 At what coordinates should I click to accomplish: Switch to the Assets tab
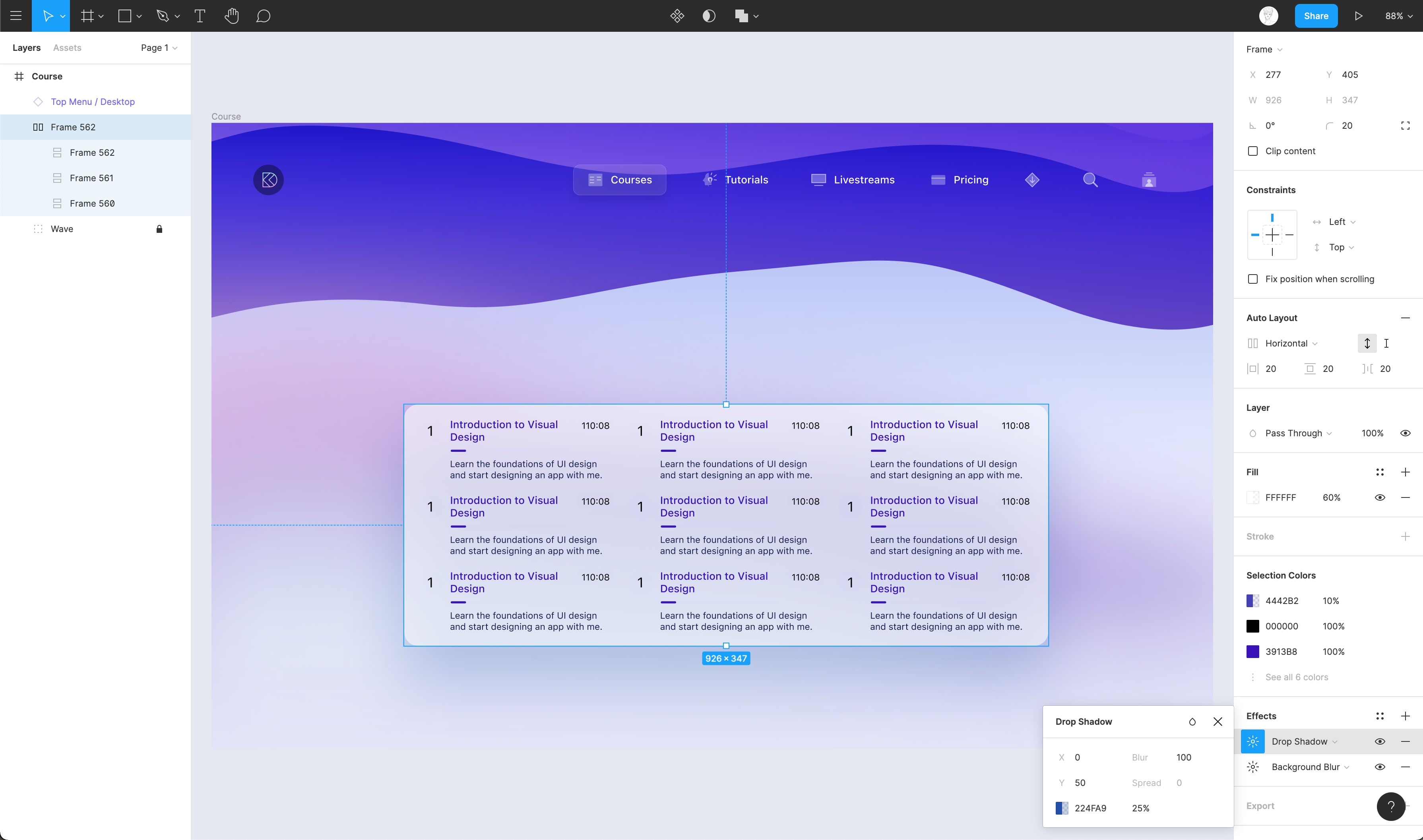67,48
